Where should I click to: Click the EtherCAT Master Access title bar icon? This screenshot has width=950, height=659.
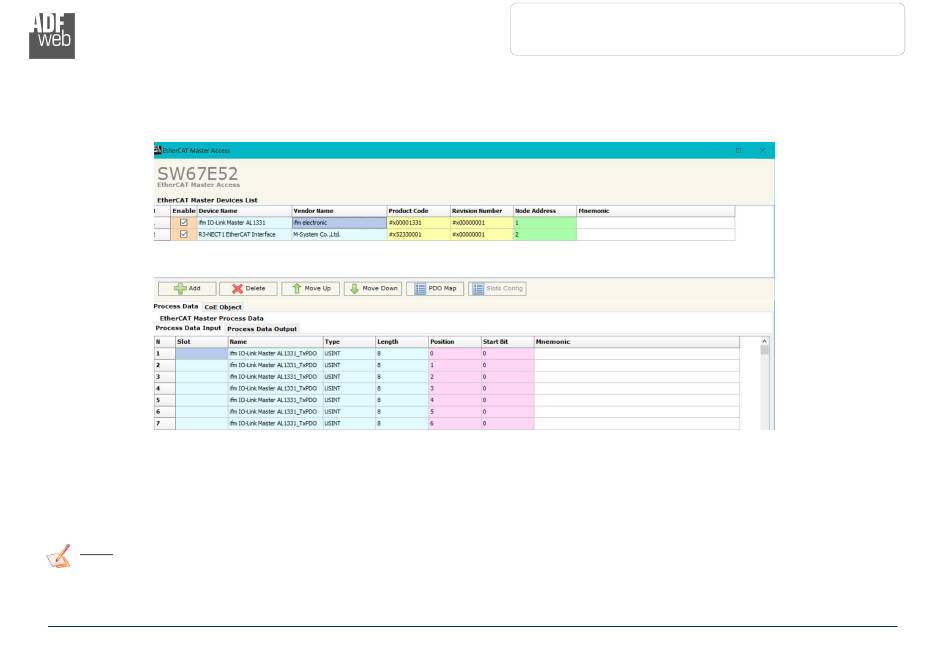click(x=157, y=150)
